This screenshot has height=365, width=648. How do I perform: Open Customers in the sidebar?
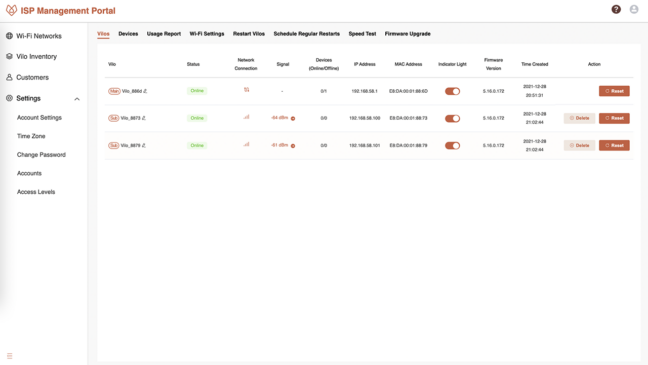pos(32,77)
